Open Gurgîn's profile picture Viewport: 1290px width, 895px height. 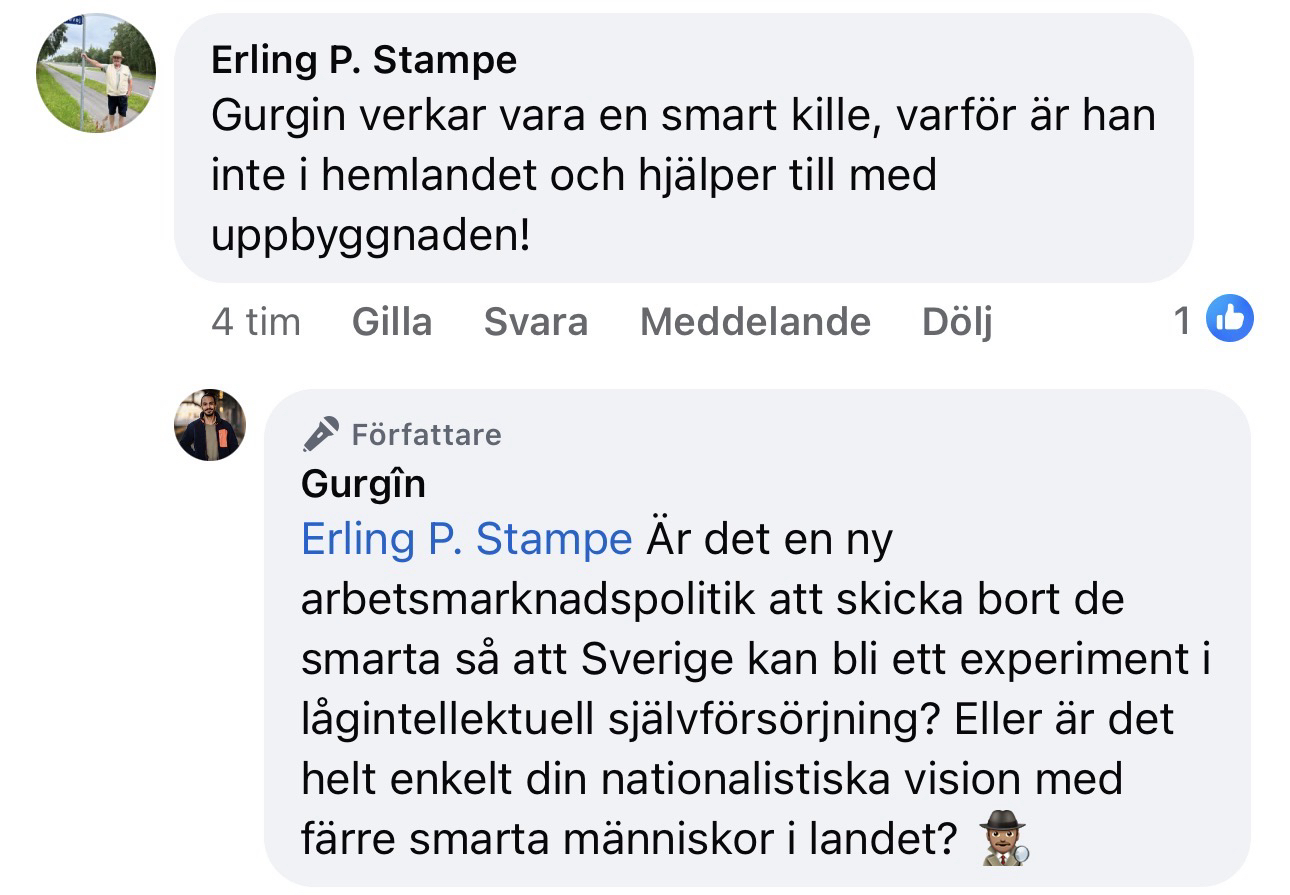[x=210, y=425]
